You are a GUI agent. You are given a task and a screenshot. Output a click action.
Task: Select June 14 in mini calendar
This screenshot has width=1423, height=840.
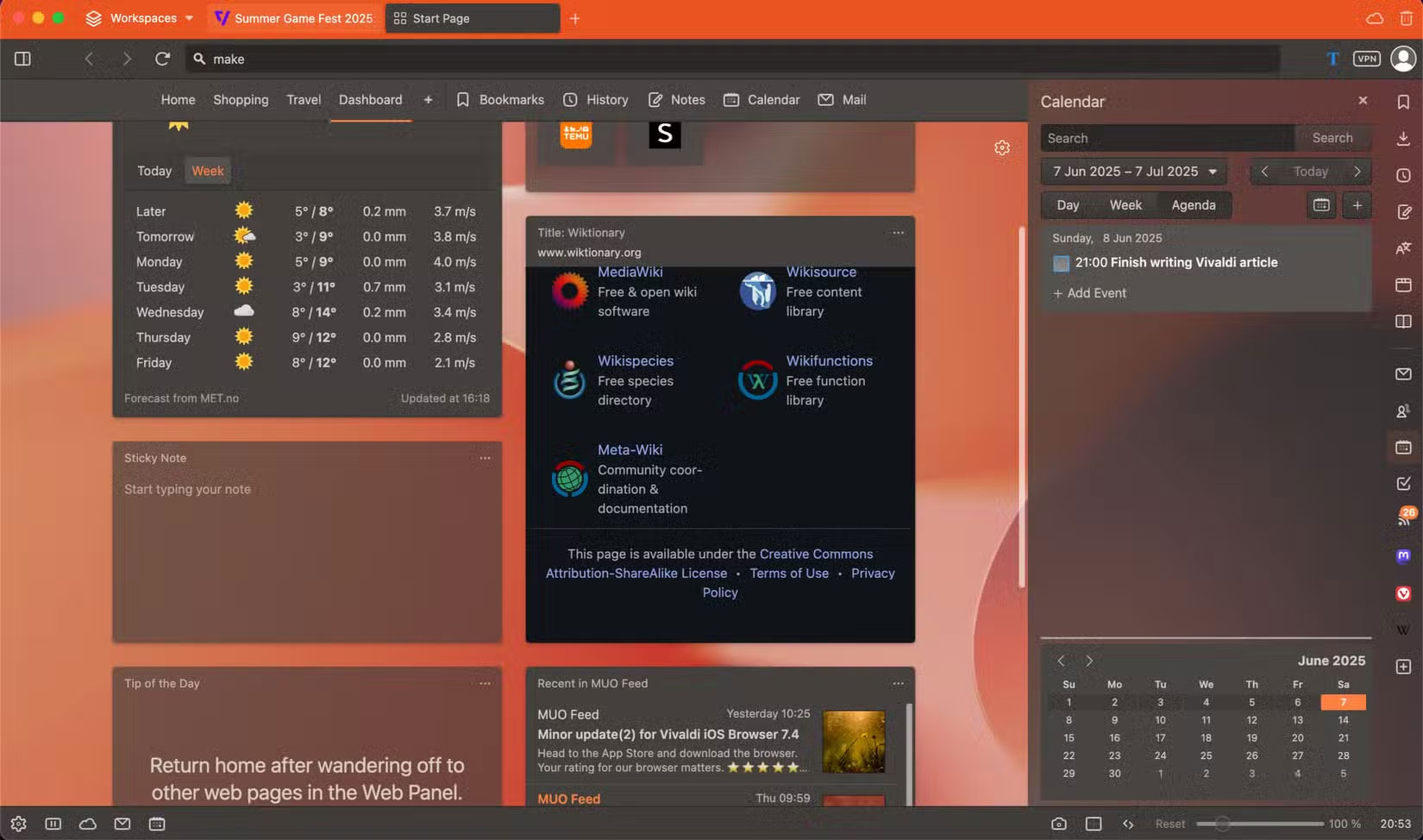tap(1343, 719)
